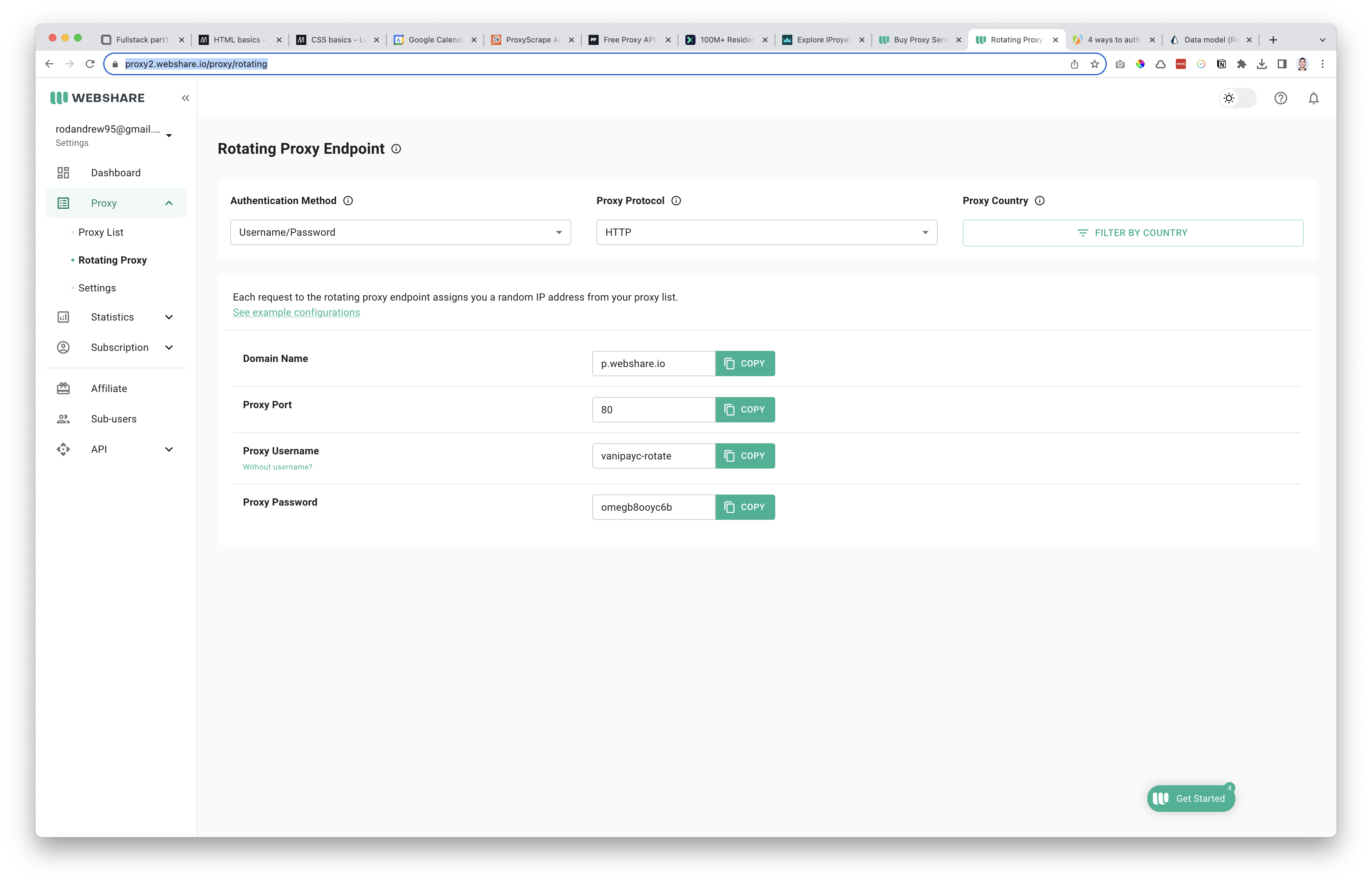Click info icon beside Rotating Proxy Endpoint

(396, 149)
